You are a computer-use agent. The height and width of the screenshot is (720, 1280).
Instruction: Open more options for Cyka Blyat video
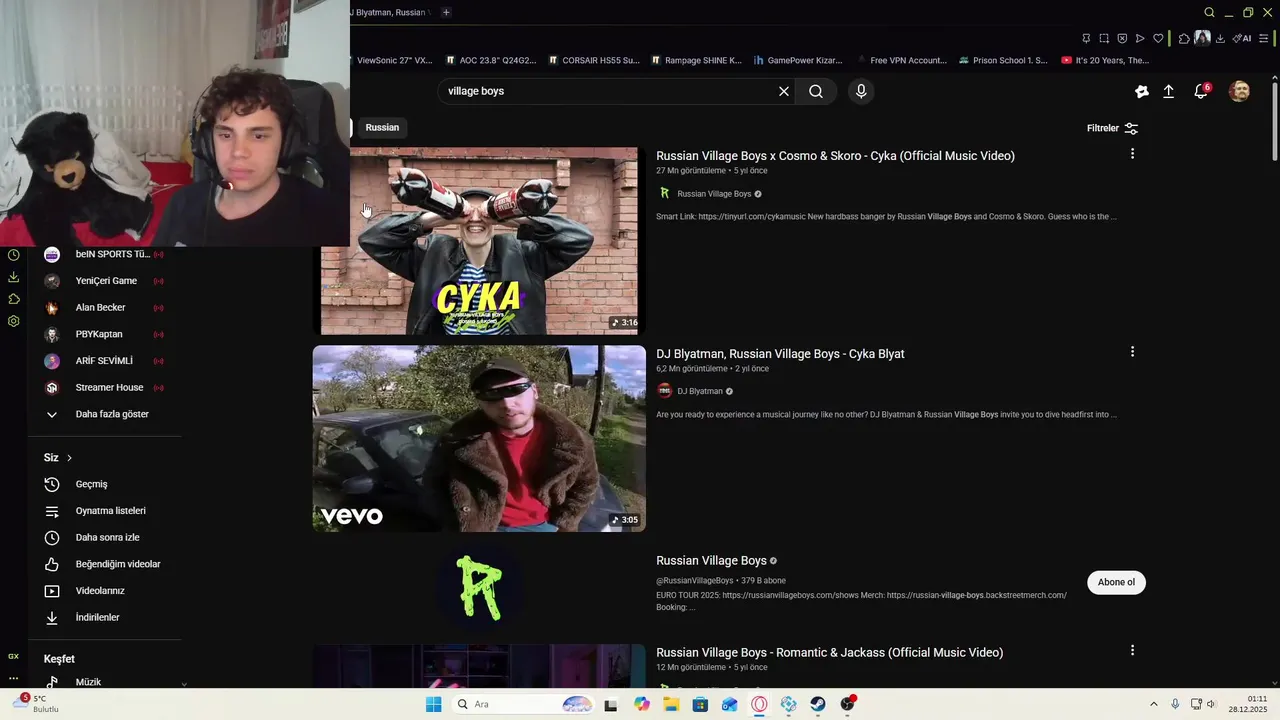click(1132, 352)
